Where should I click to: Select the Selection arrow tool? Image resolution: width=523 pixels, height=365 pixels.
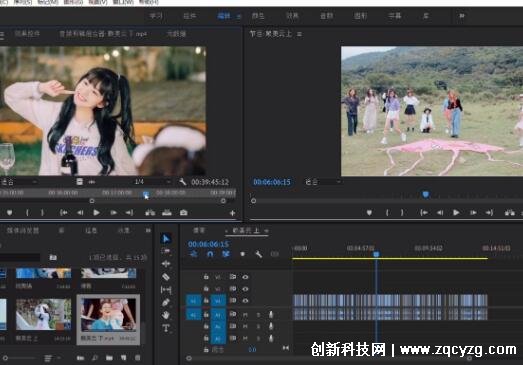click(166, 239)
